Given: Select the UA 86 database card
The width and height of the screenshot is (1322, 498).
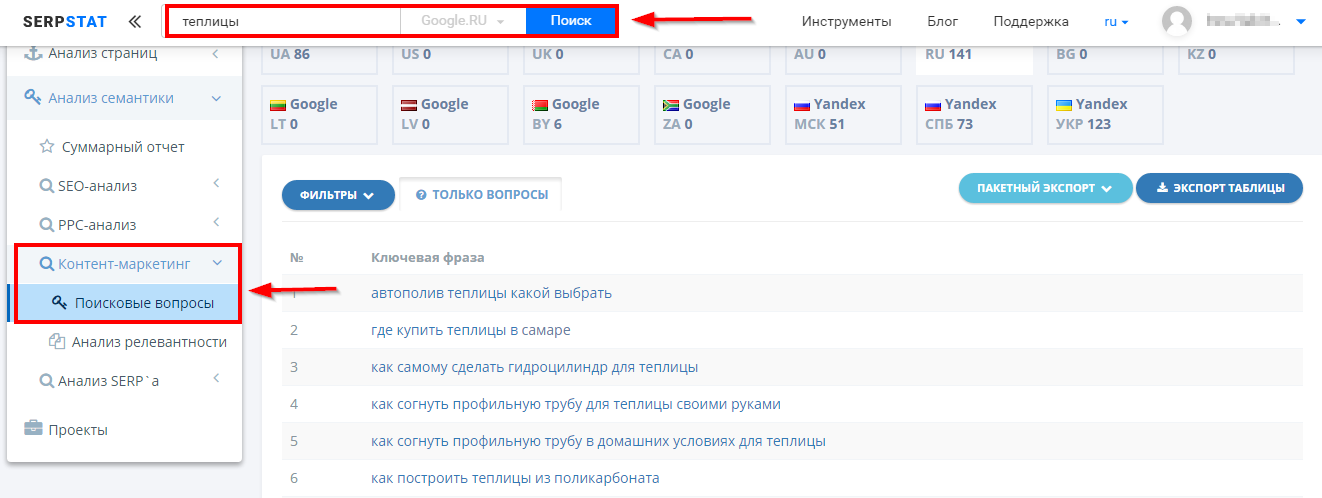Looking at the screenshot, I should (319, 58).
